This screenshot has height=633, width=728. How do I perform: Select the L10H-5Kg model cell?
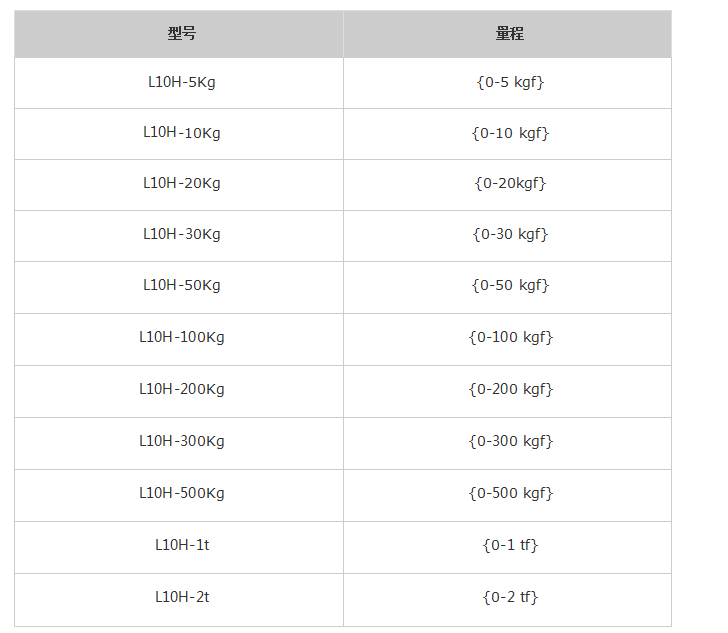pyautogui.click(x=181, y=82)
